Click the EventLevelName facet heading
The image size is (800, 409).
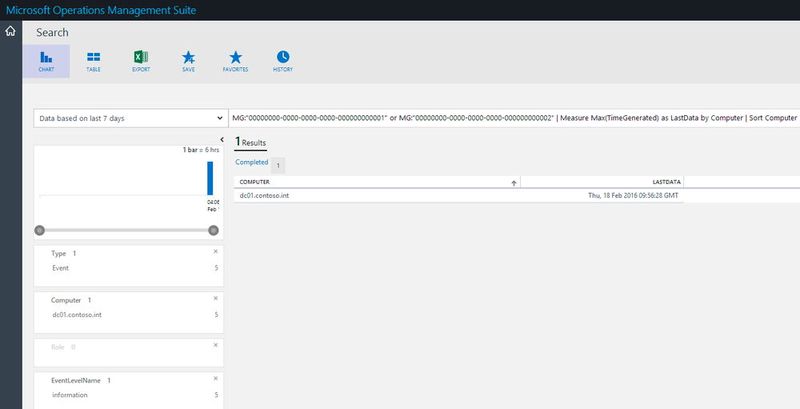[76, 380]
